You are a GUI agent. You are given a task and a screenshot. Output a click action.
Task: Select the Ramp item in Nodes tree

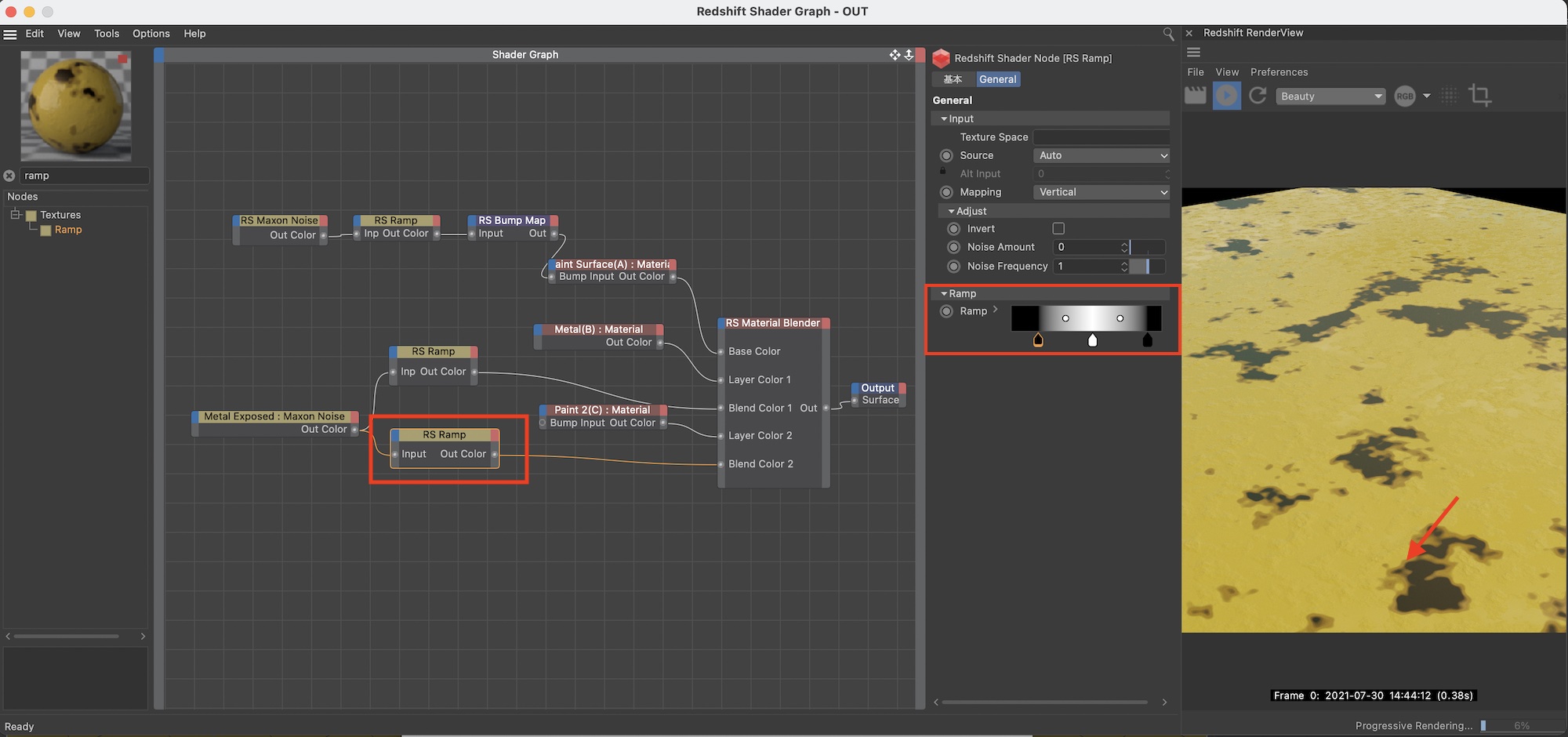click(x=67, y=230)
